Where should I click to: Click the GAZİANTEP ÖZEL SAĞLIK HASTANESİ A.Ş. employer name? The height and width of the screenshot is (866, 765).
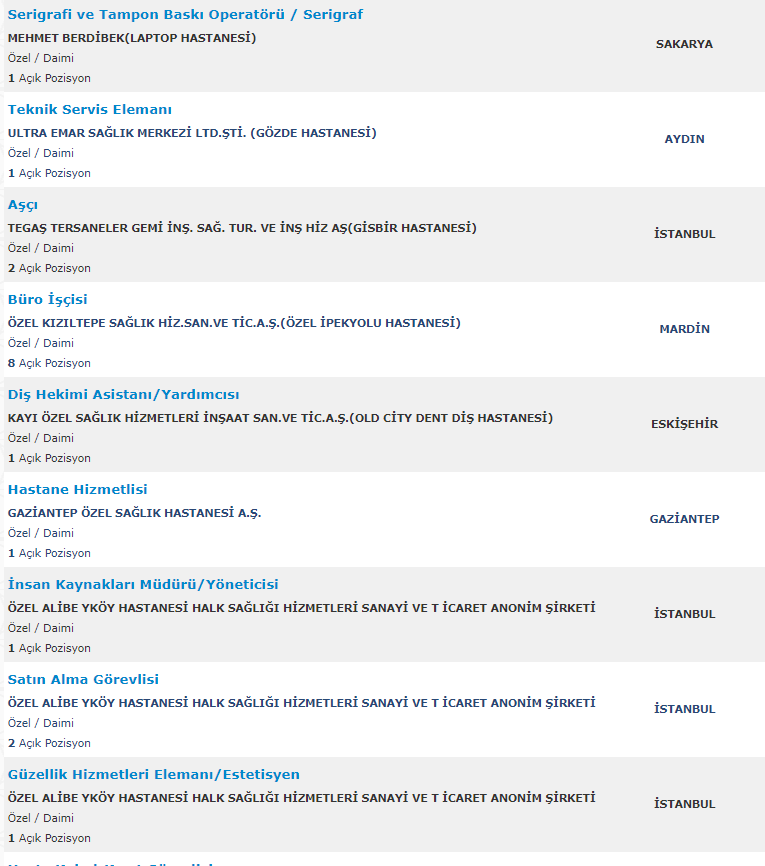(134, 513)
